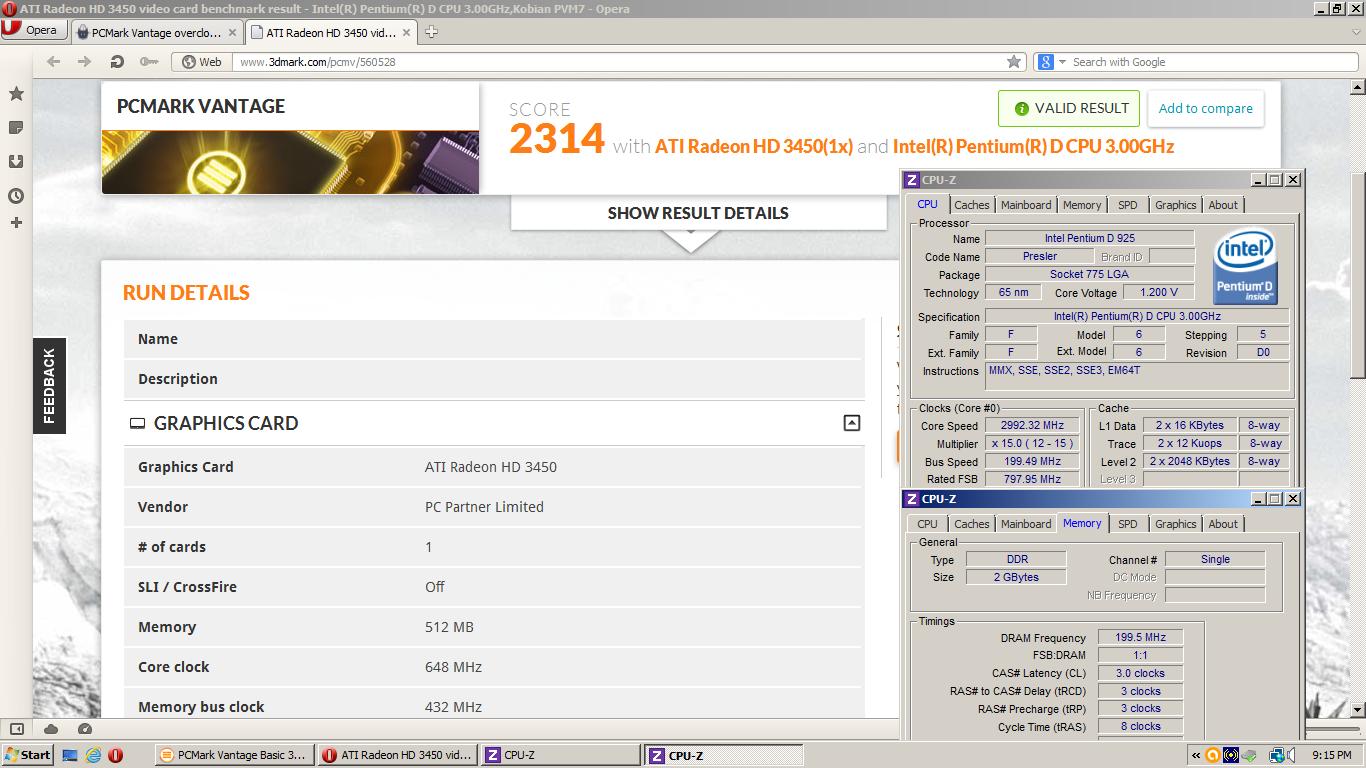Select Mainboard tab in upper CPU-Z window
The height and width of the screenshot is (768, 1366).
[x=1026, y=205]
